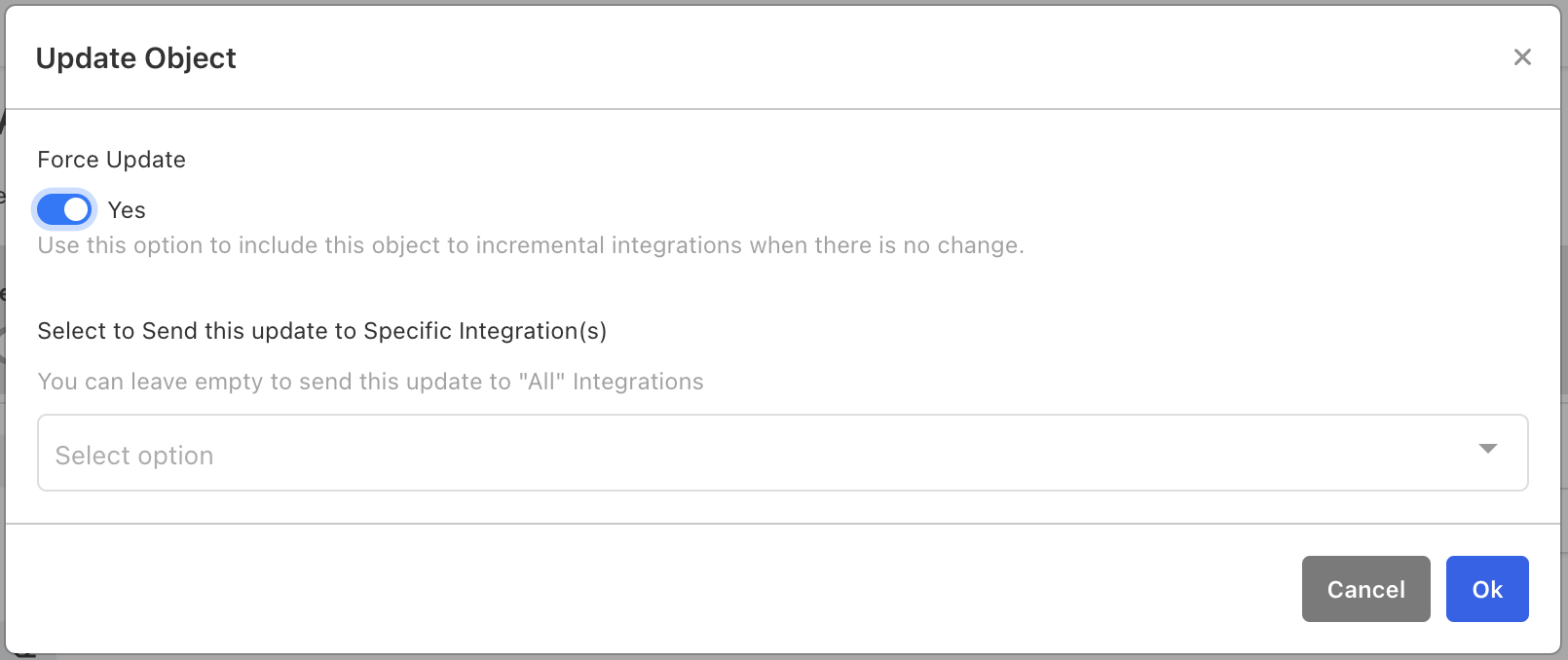Confirm the update with Ok

[x=1486, y=589]
